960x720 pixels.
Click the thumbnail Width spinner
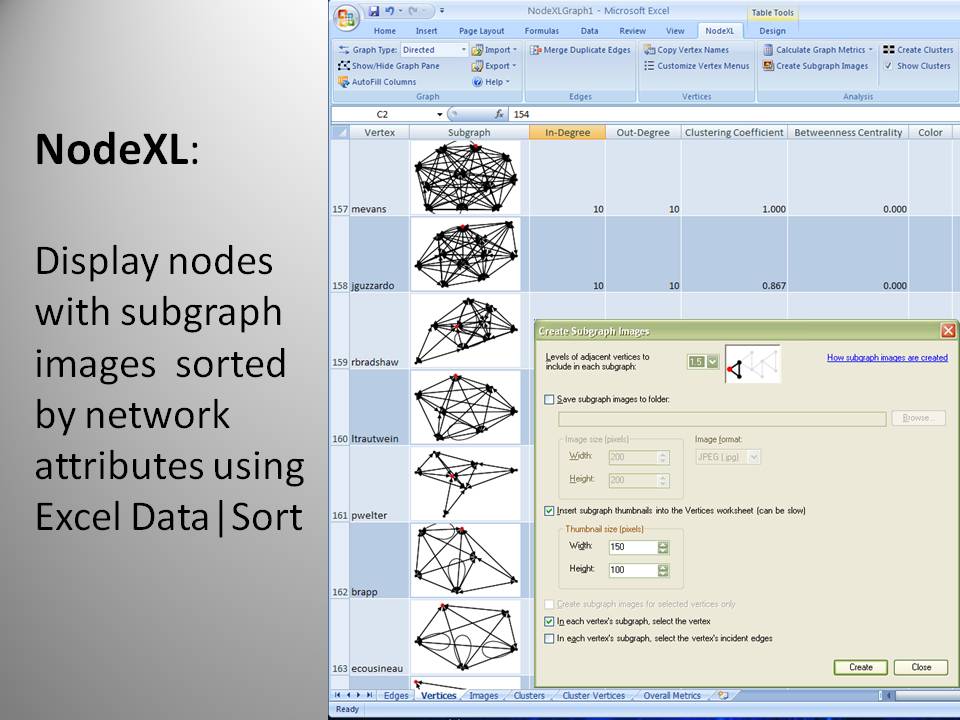663,547
